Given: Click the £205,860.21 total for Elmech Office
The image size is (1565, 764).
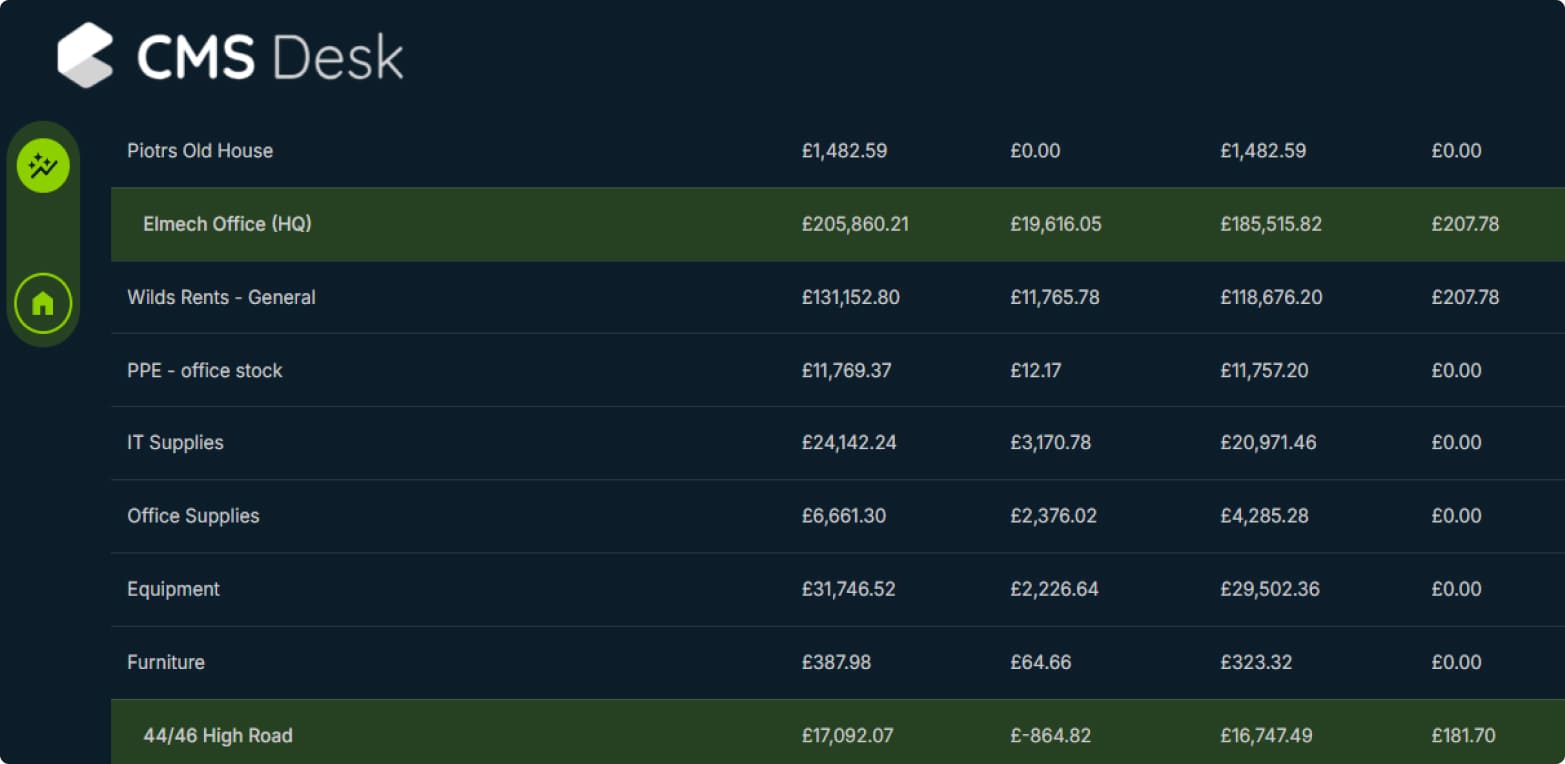Looking at the screenshot, I should coord(855,224).
